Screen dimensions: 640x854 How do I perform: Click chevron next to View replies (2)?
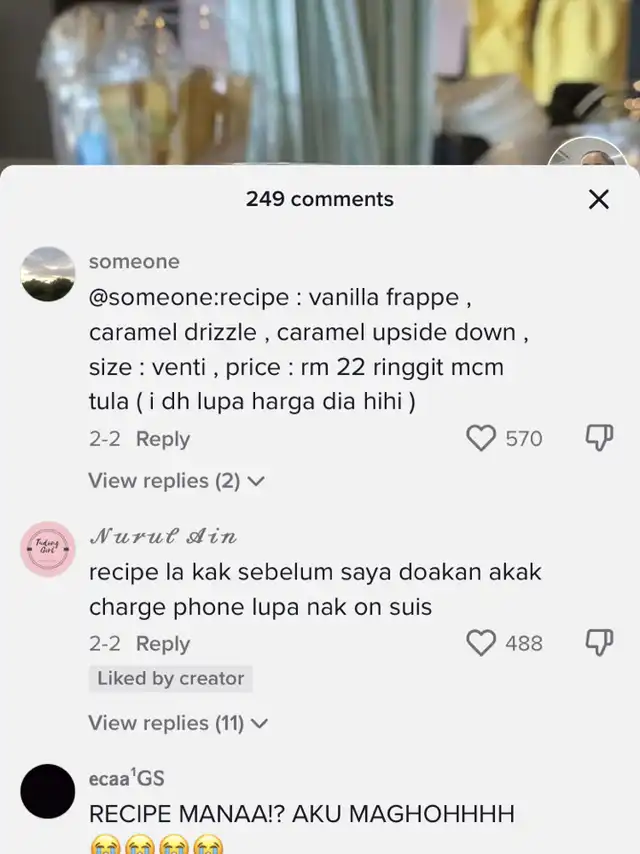pyautogui.click(x=256, y=481)
